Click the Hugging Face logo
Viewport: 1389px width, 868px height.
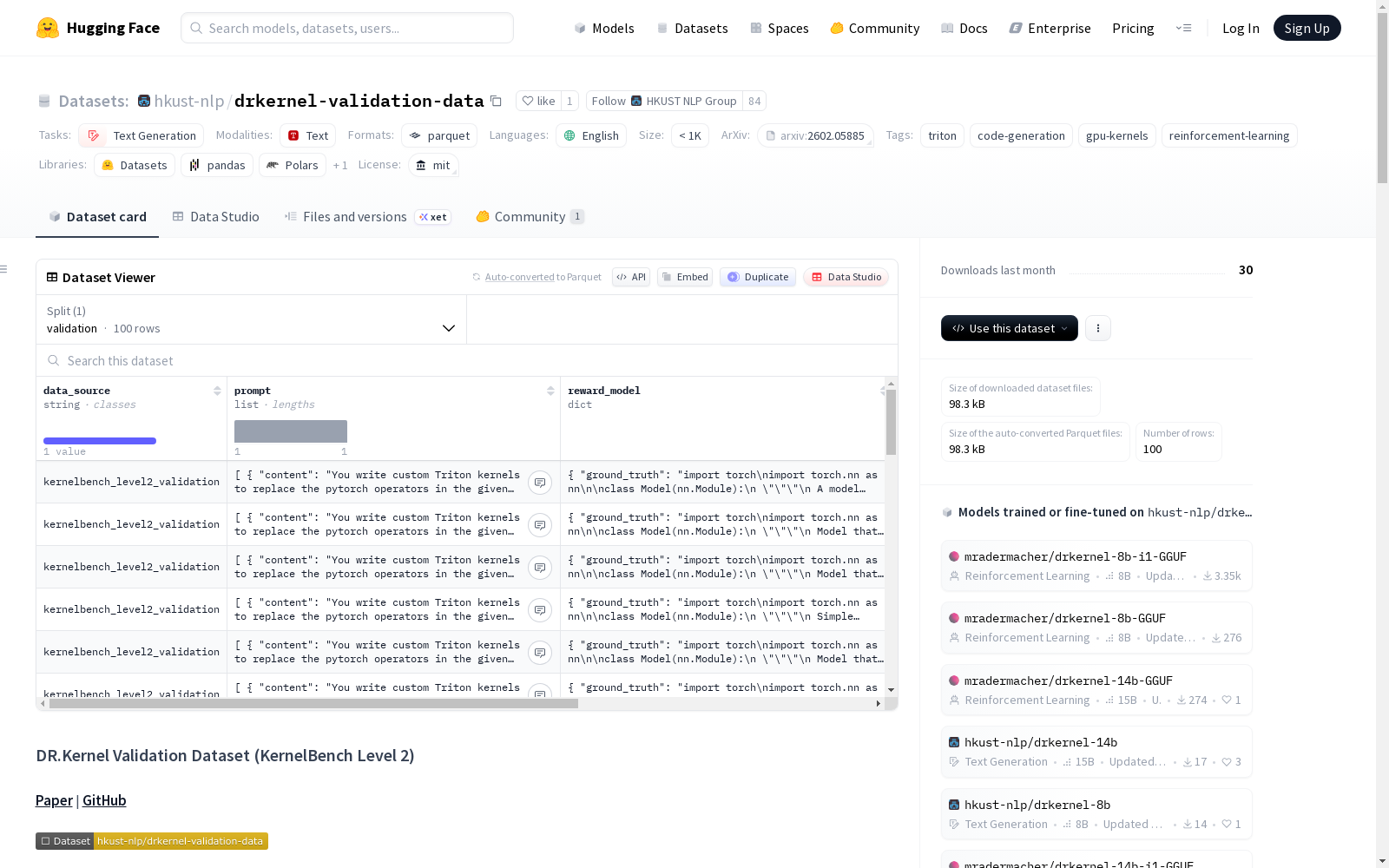pyautogui.click(x=98, y=28)
